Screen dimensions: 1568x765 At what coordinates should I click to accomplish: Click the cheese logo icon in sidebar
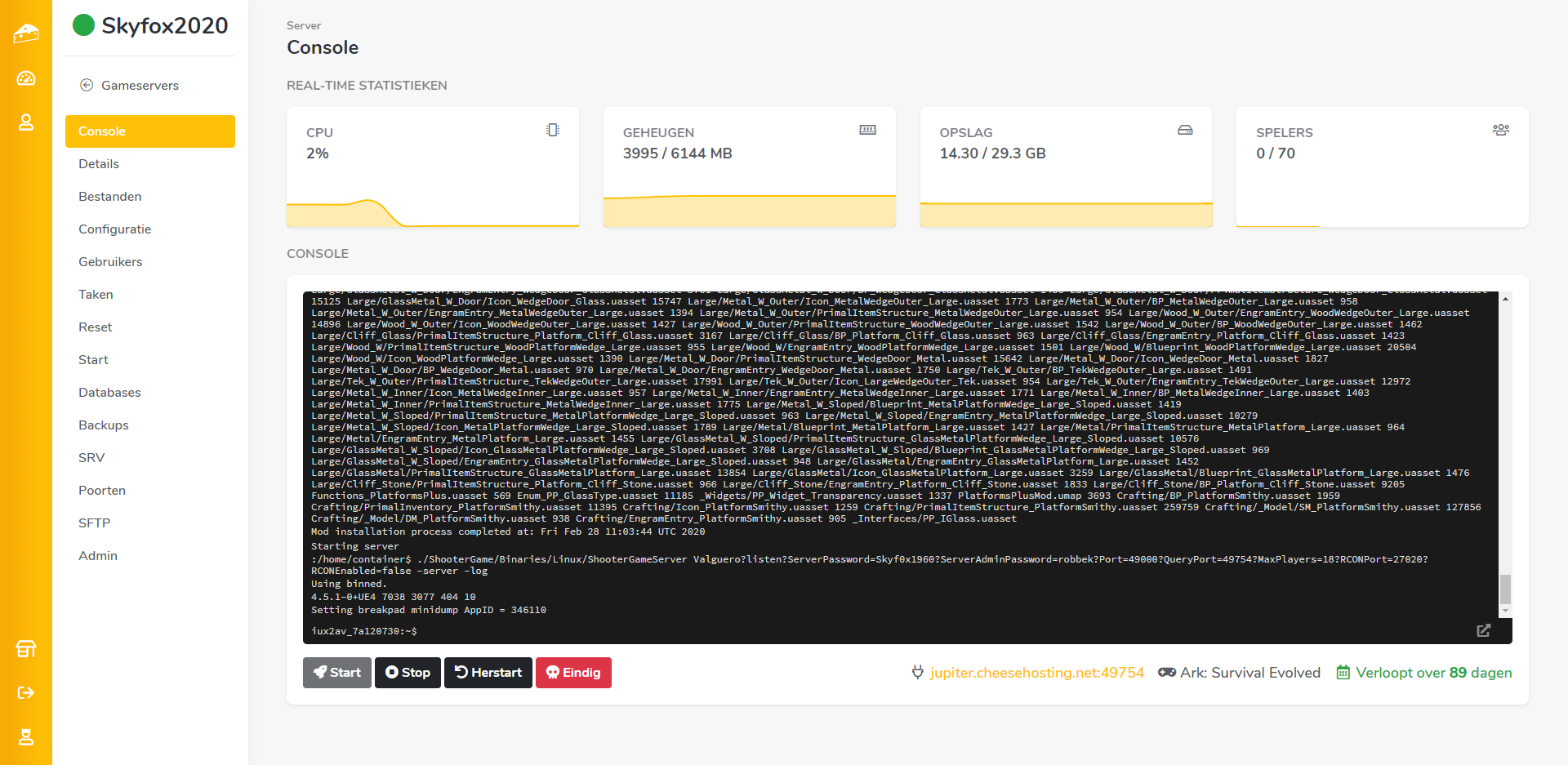[26, 33]
